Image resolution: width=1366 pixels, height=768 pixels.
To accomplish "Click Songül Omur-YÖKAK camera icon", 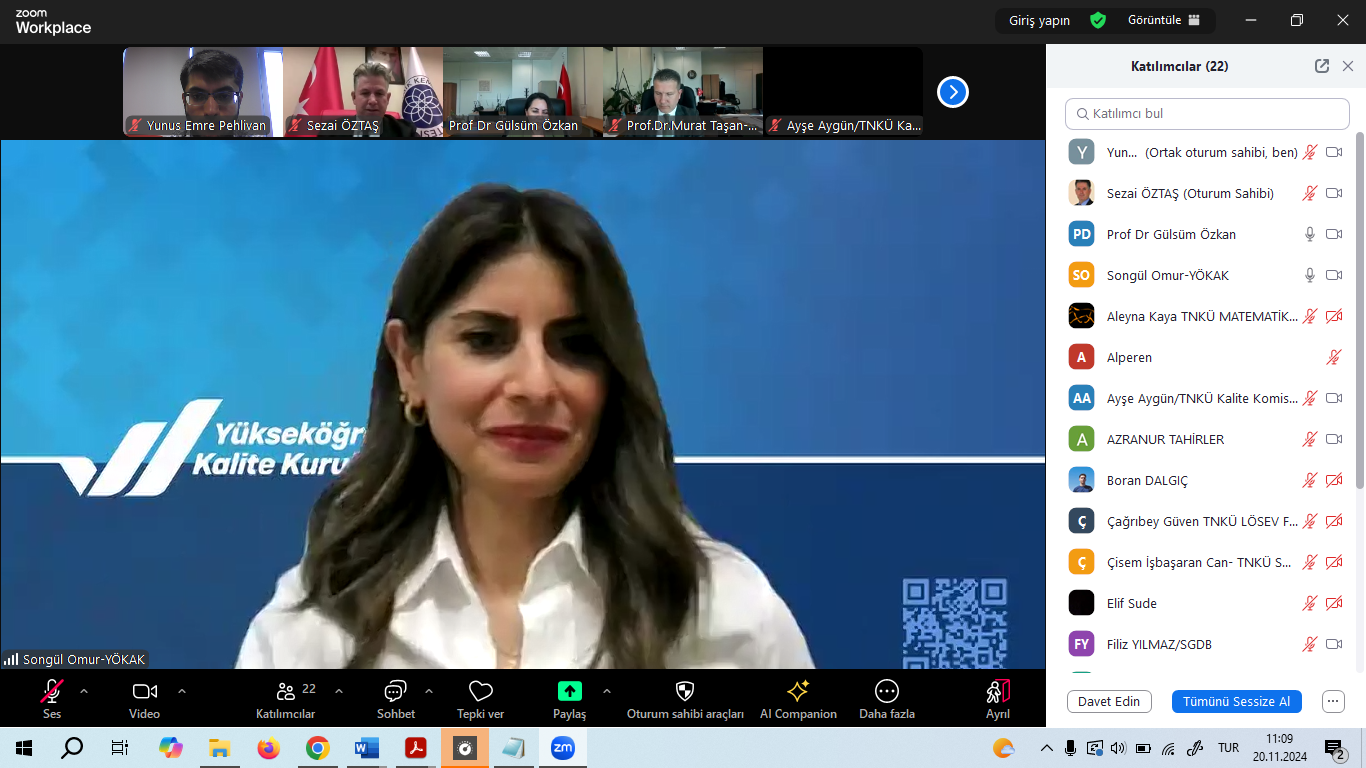I will (1334, 275).
